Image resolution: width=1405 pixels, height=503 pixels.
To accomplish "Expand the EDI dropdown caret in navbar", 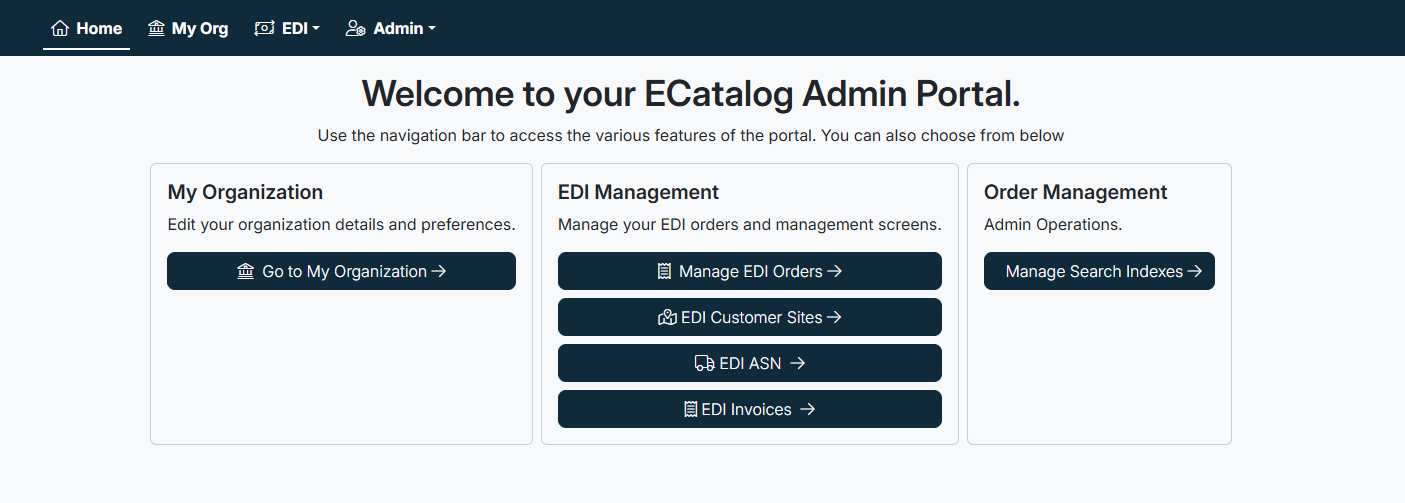I will pyautogui.click(x=316, y=28).
